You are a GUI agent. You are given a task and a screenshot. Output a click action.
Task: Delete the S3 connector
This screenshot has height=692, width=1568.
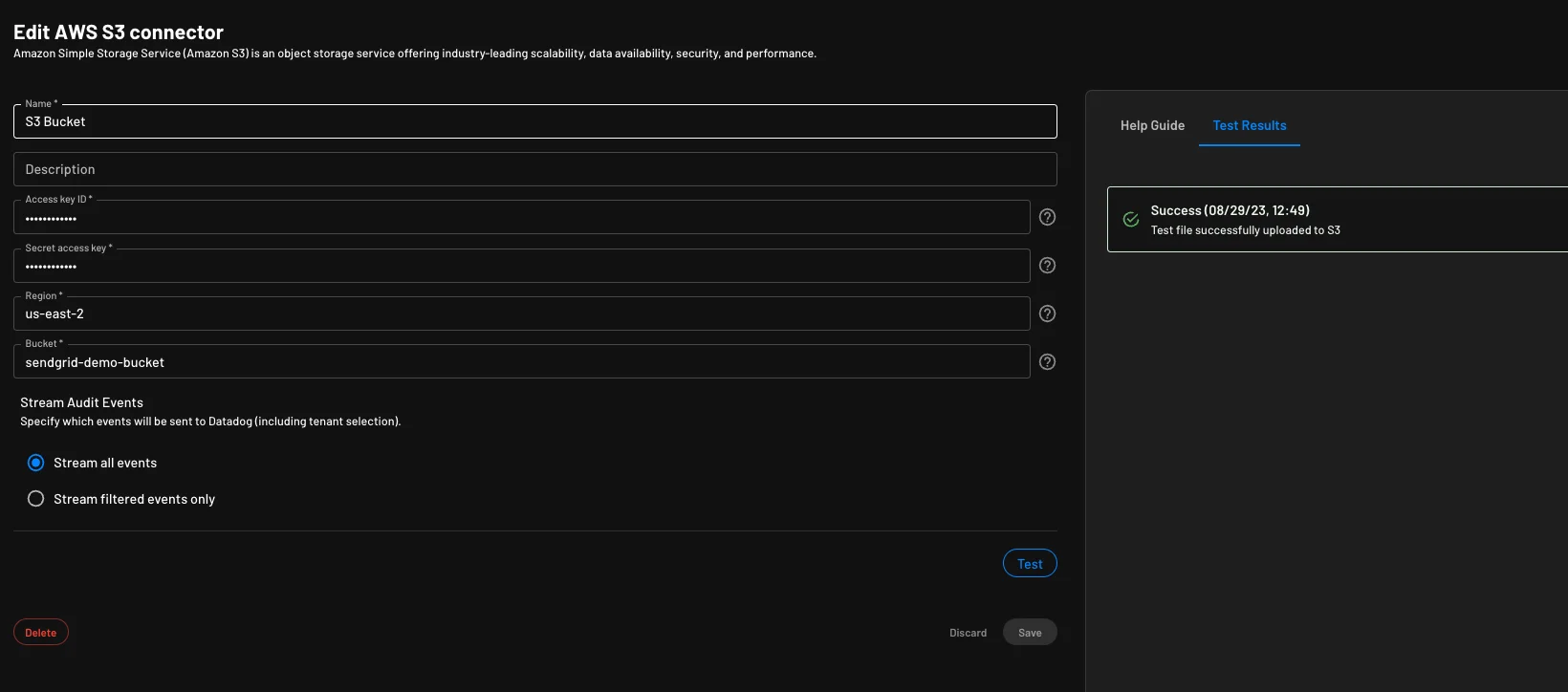tap(41, 633)
